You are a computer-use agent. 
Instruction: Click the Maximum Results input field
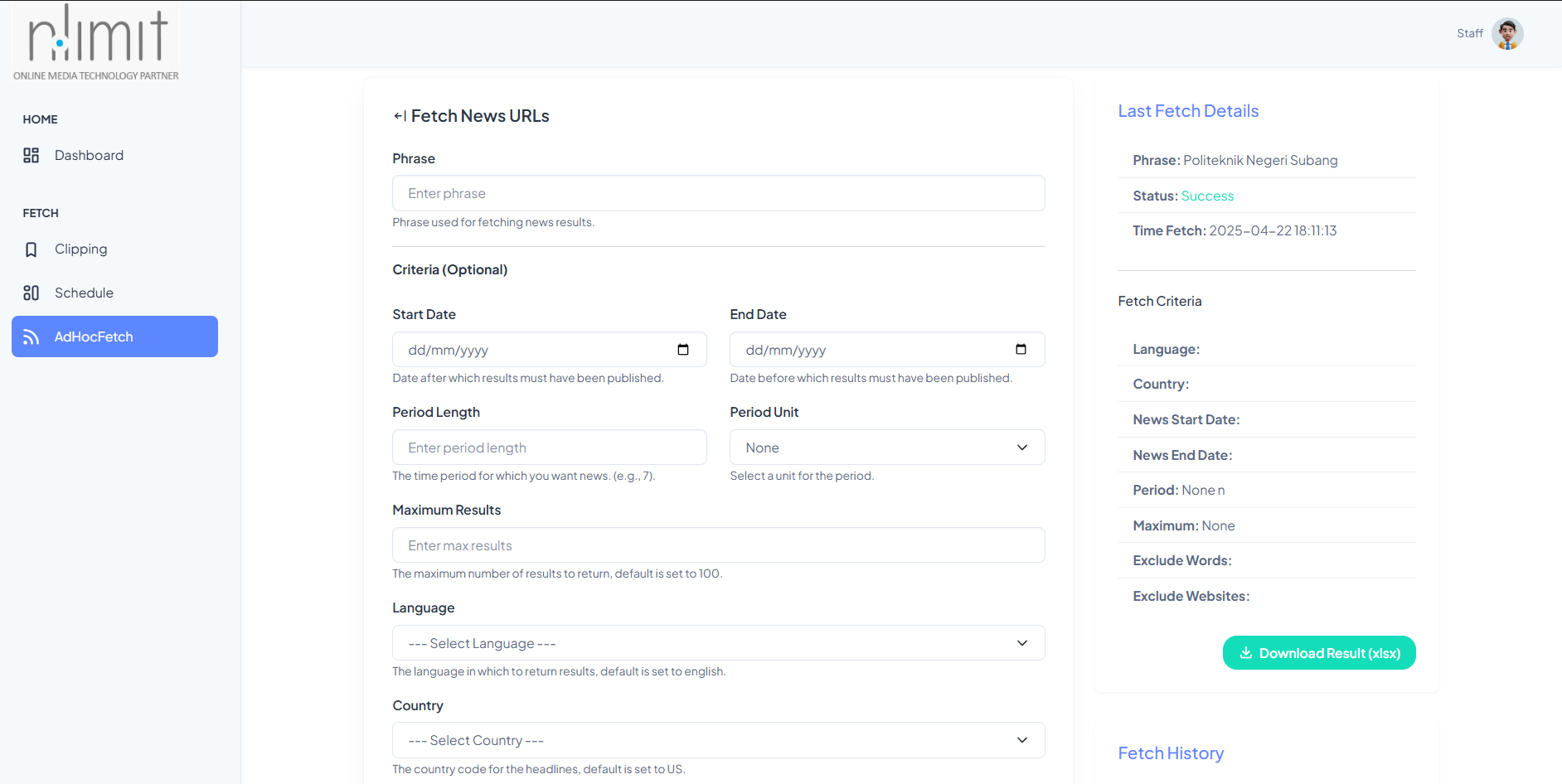pos(718,545)
